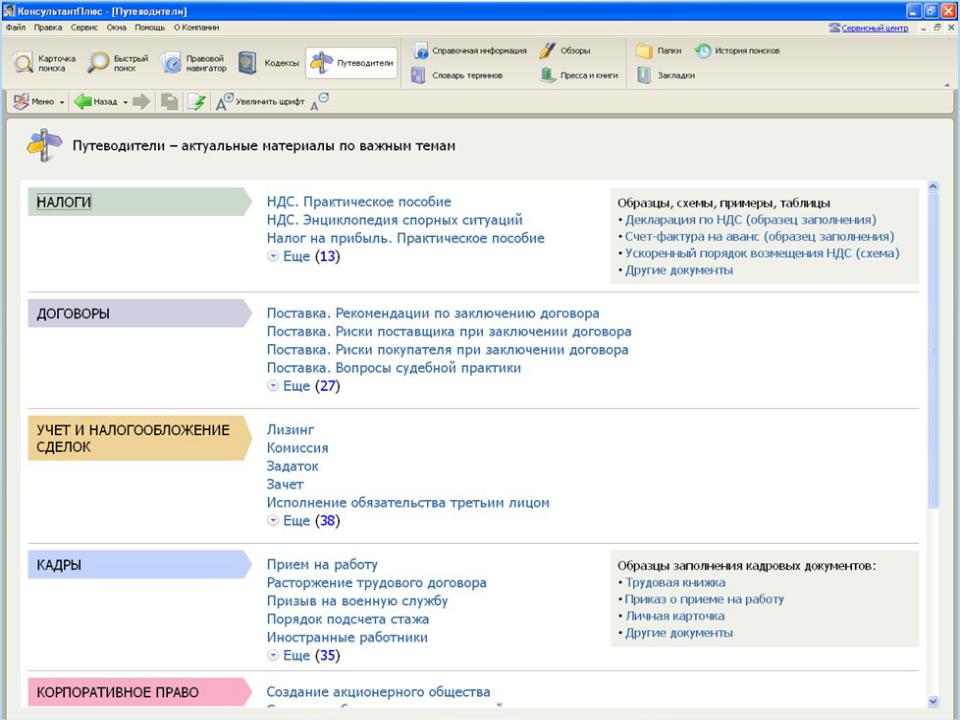
Task: Select Путеводители toolbar button
Action: pos(352,63)
